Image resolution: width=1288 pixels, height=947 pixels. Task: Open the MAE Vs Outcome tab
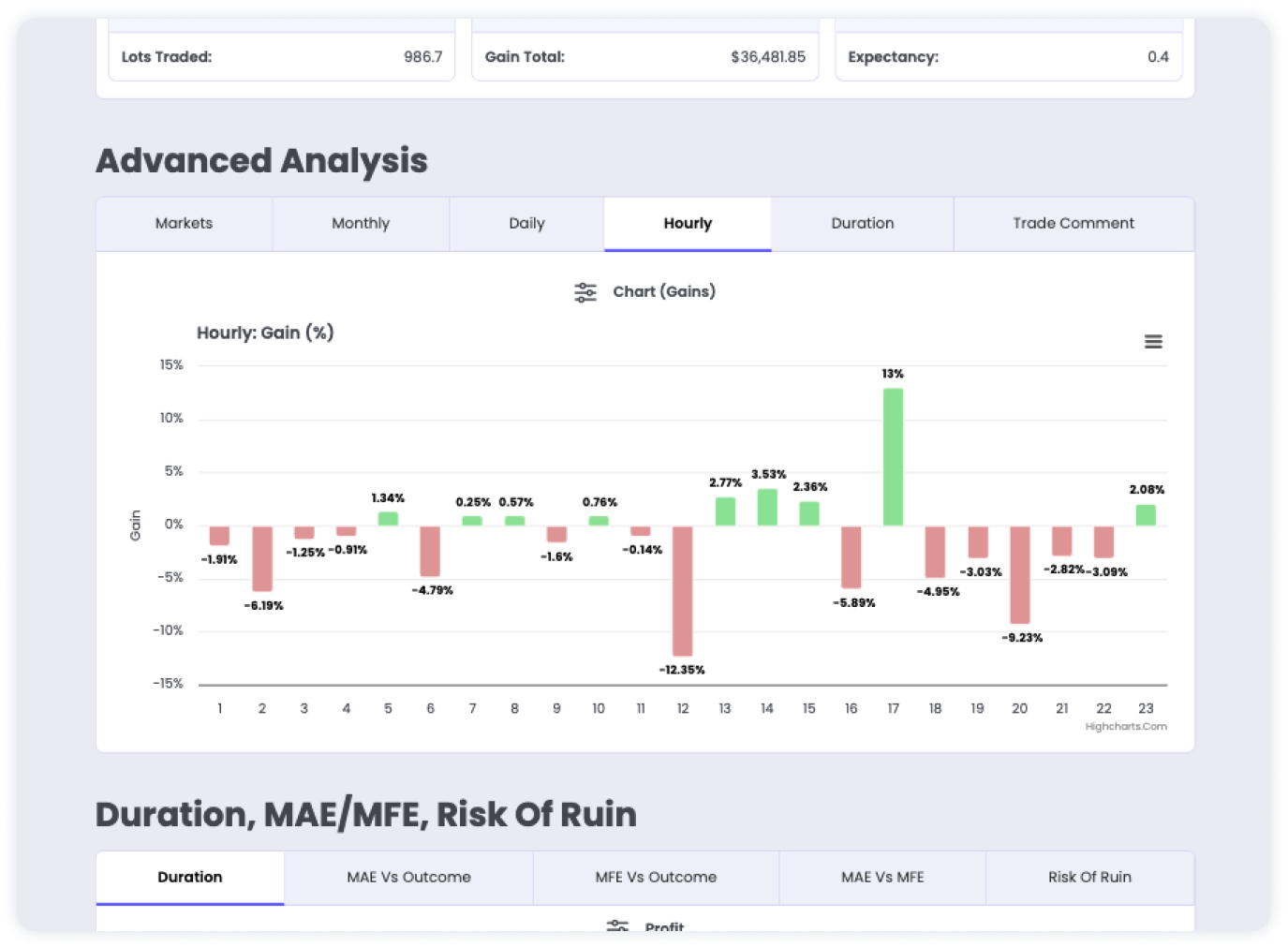click(x=408, y=877)
